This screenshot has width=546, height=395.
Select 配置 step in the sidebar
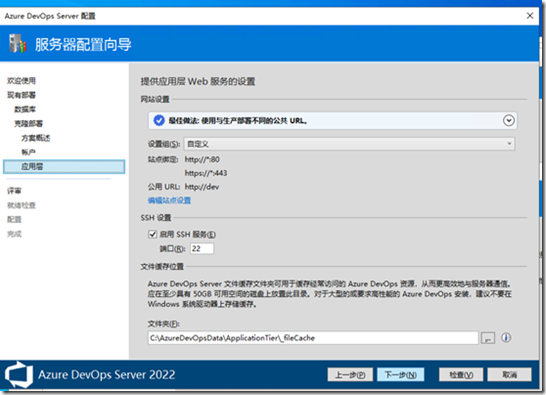[x=14, y=219]
